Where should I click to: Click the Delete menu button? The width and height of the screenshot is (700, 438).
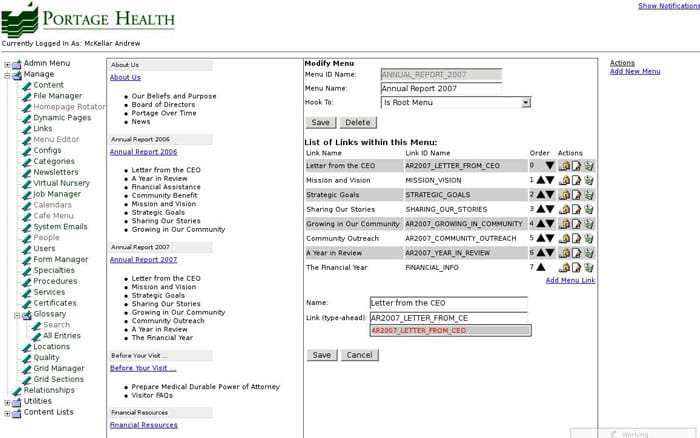click(358, 122)
